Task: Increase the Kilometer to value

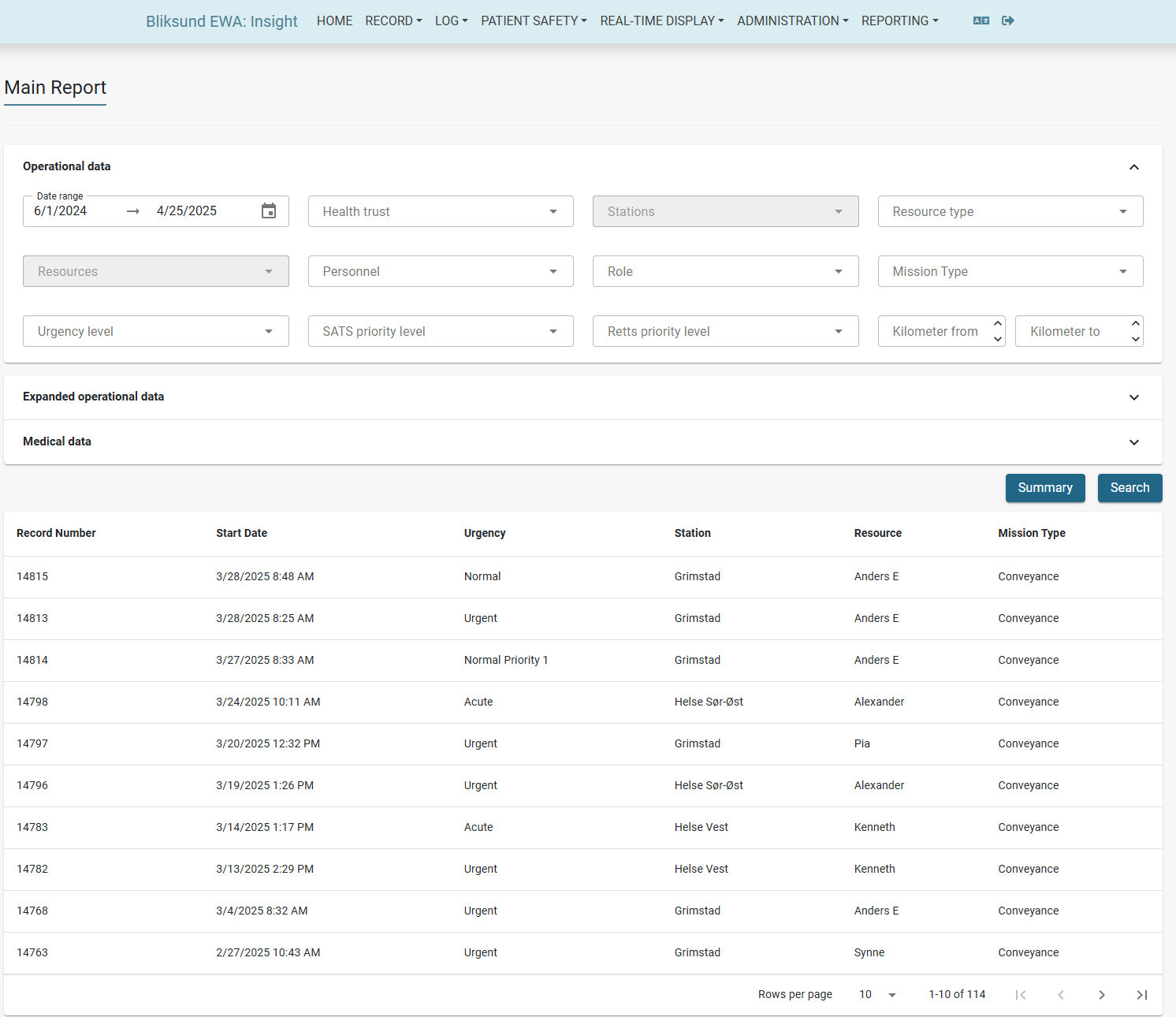Action: coord(1136,323)
